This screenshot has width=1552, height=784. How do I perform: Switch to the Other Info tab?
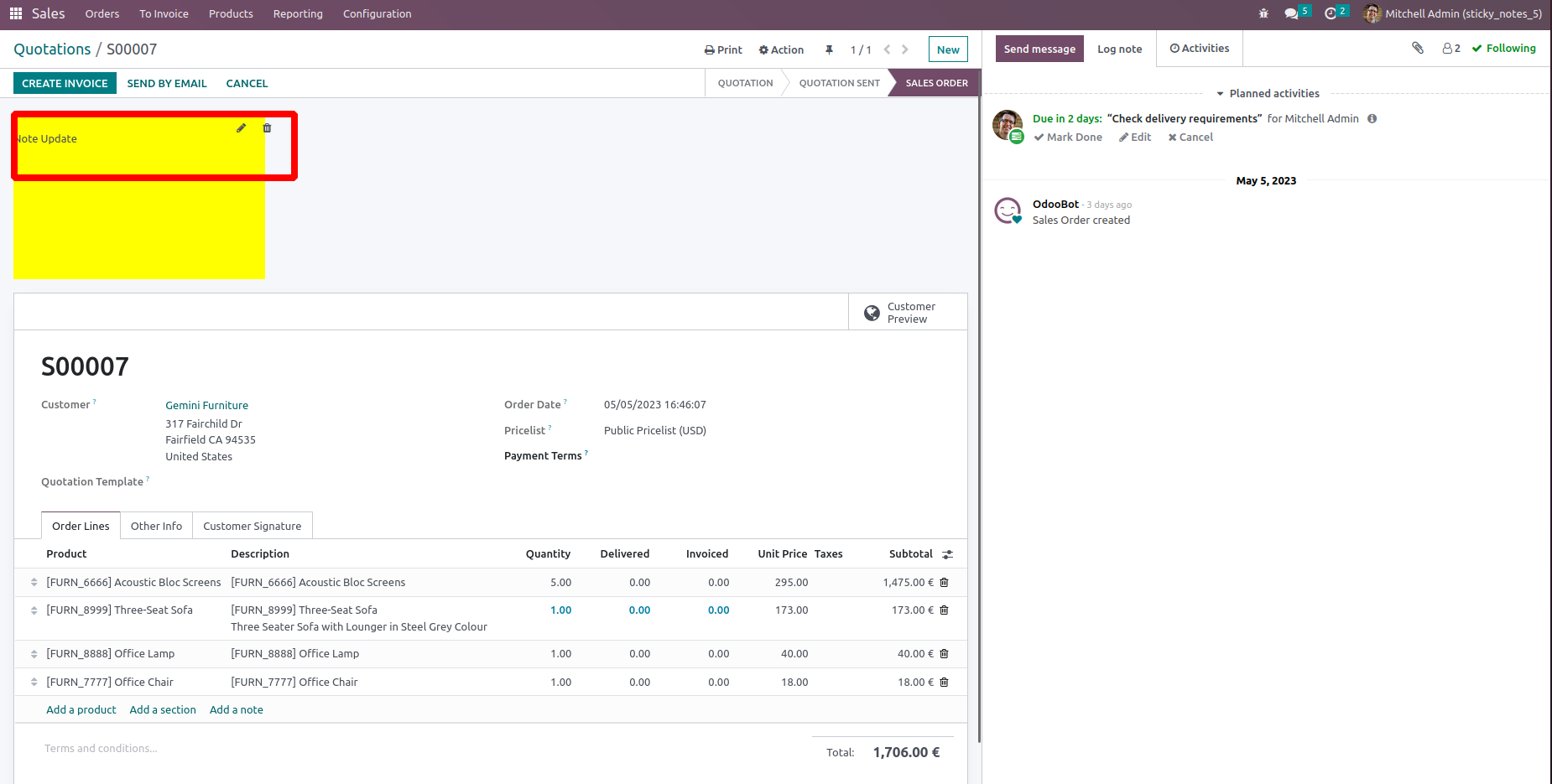coord(156,527)
